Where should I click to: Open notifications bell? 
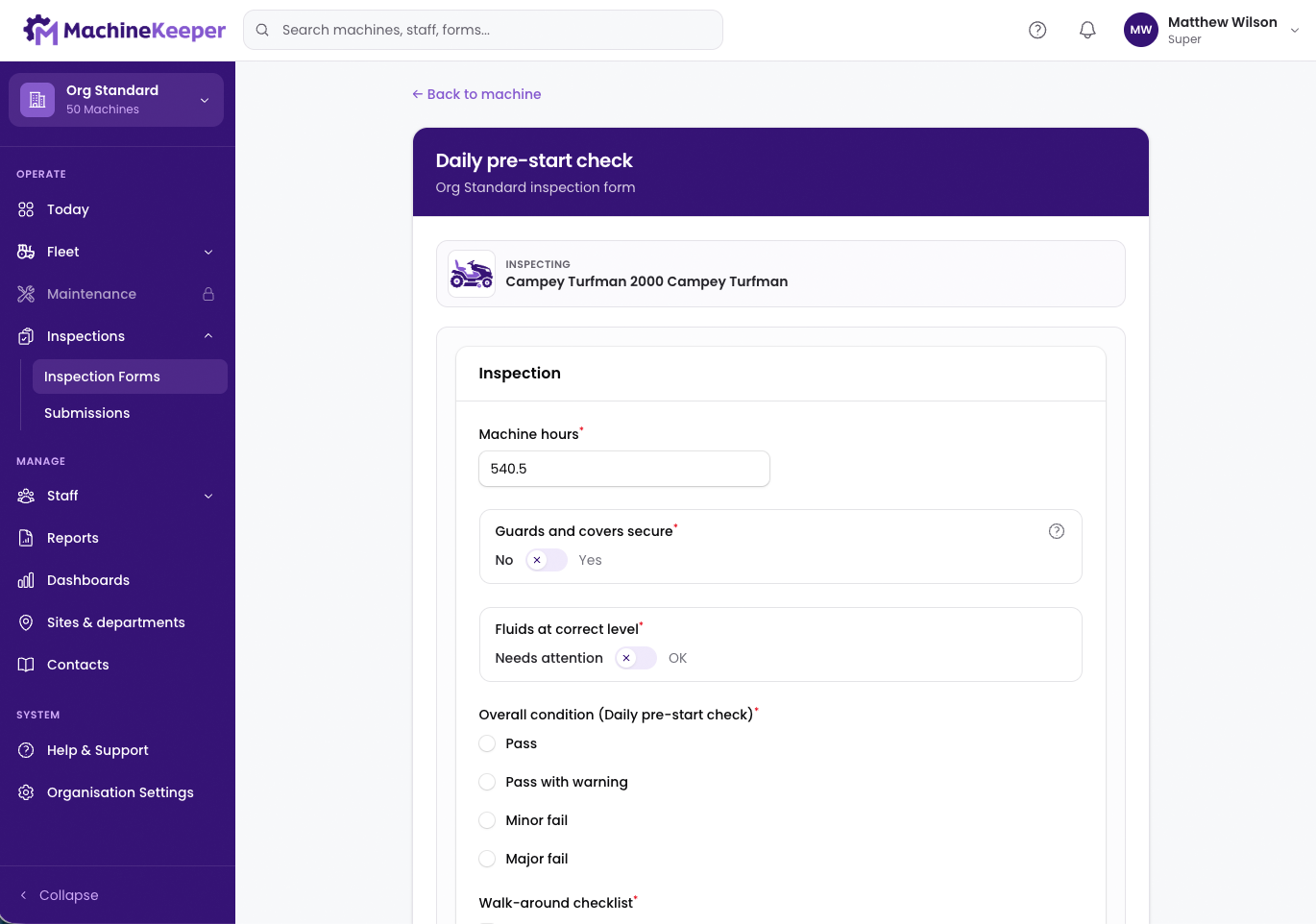[x=1087, y=30]
